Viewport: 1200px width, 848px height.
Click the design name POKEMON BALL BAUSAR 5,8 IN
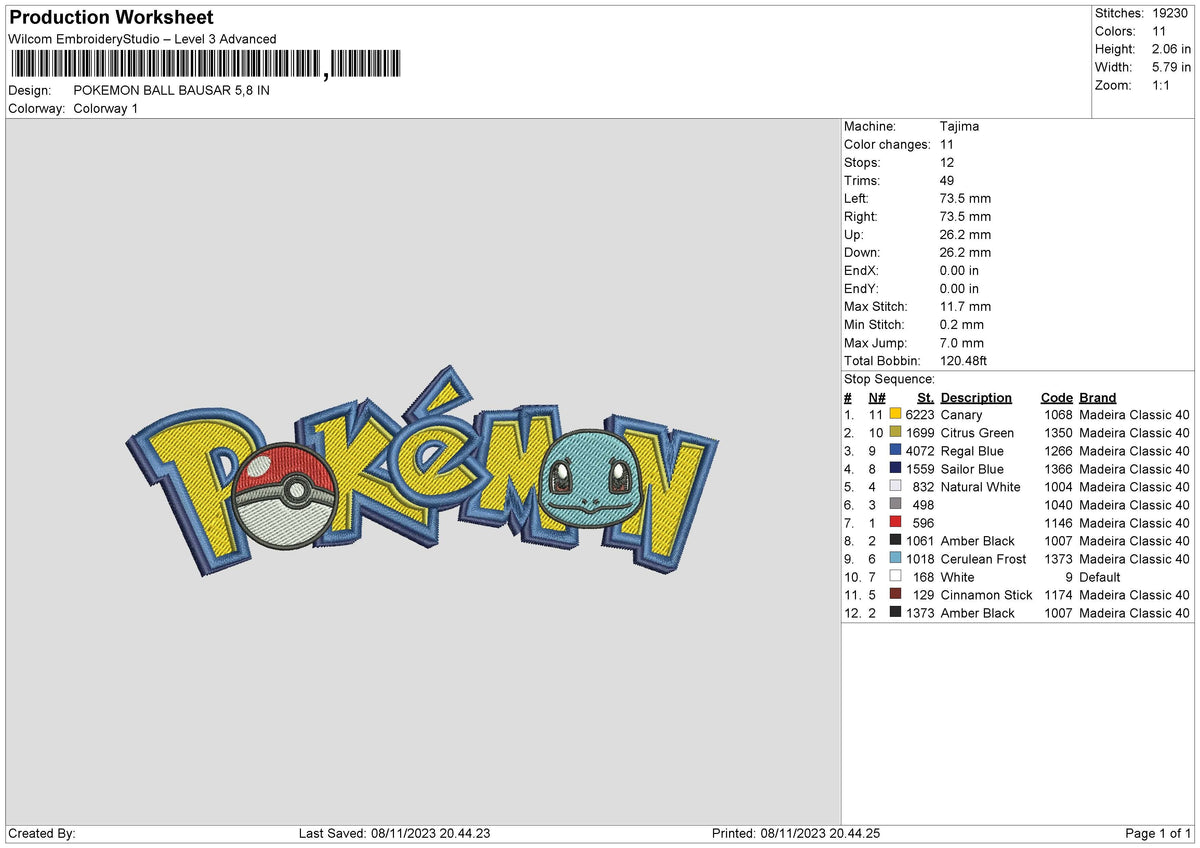click(x=172, y=90)
